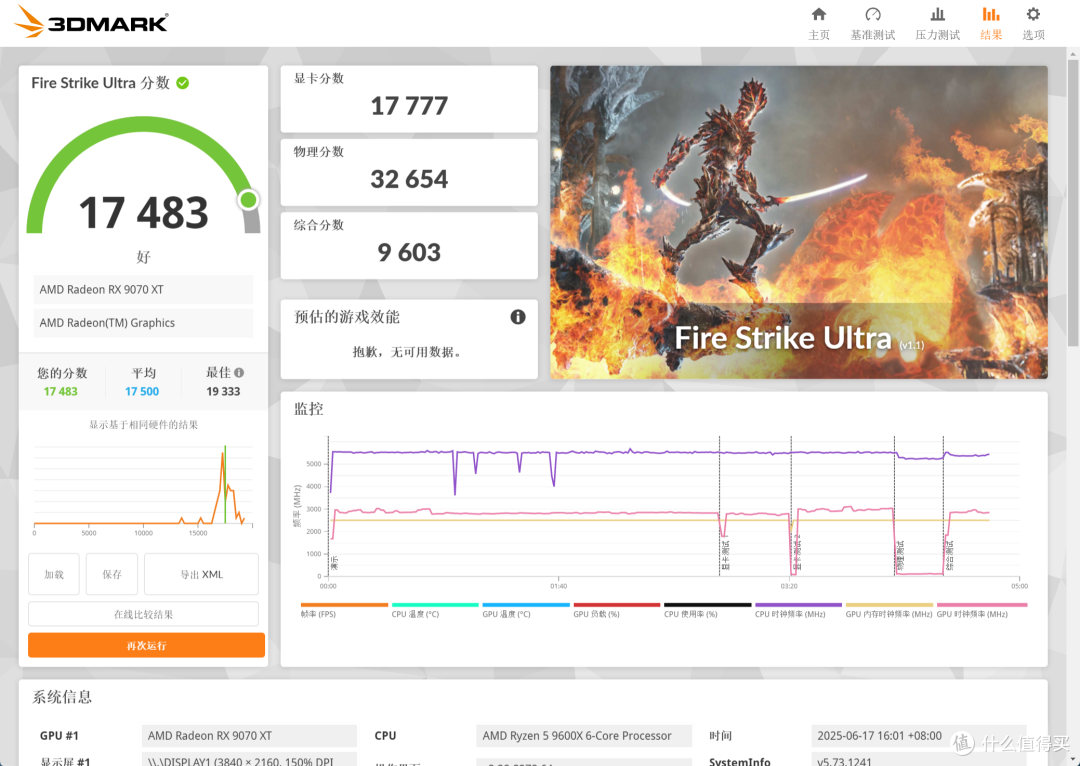Viewport: 1080px width, 766px height.
Task: Toggle GPU 负载 (%) legend series
Action: [x=616, y=610]
